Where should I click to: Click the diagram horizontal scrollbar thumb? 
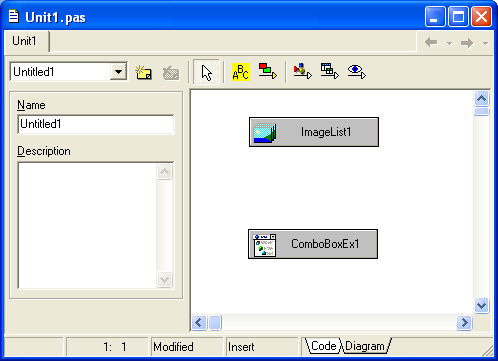tap(215, 323)
